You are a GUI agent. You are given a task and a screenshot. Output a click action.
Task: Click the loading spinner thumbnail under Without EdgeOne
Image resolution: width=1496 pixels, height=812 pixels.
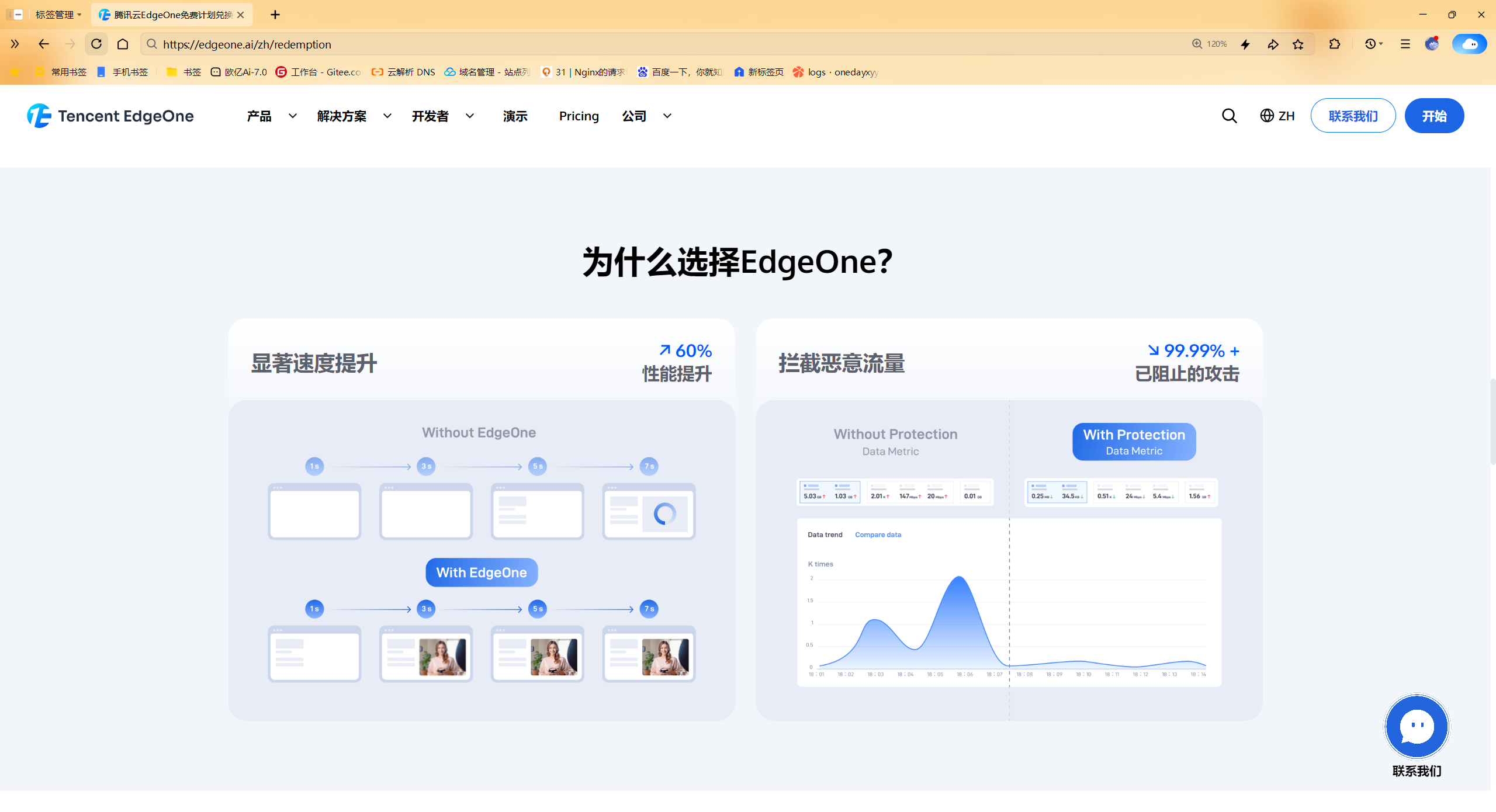pyautogui.click(x=649, y=511)
